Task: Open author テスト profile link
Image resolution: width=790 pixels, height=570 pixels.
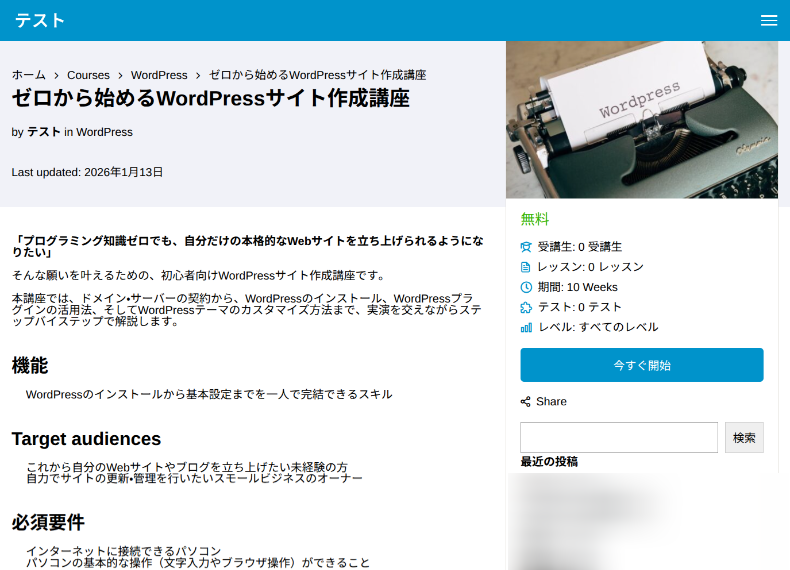Action: point(44,132)
